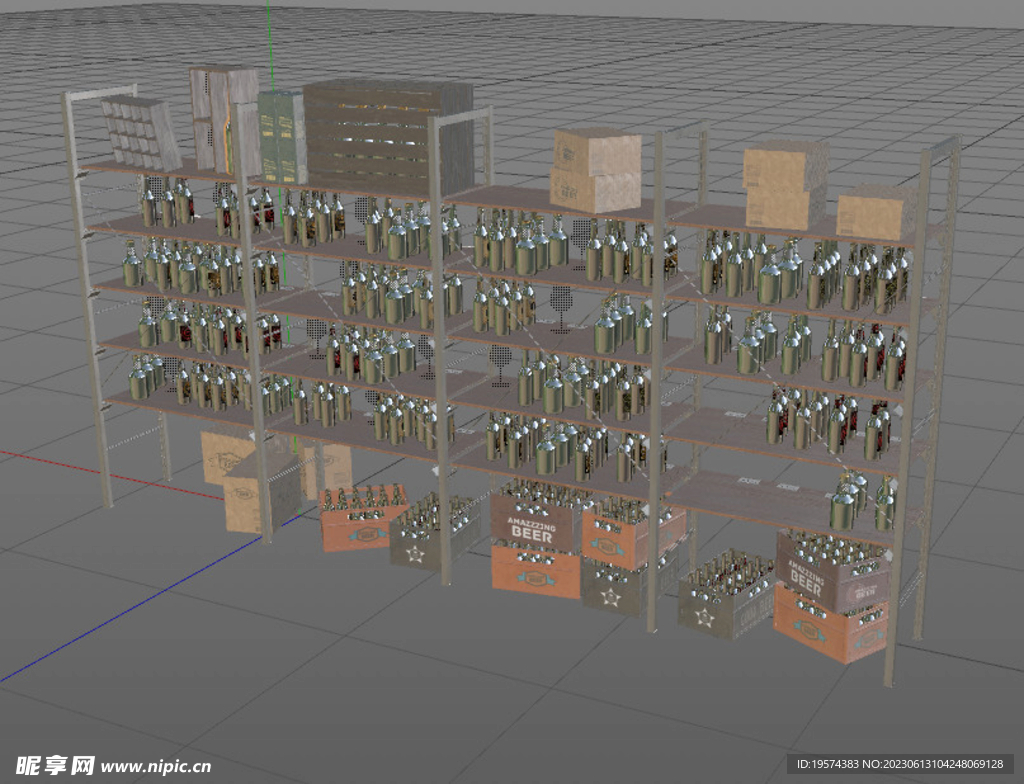Click the green Y-axis line in viewport
Screen dimensions: 1024x784
pyautogui.click(x=269, y=40)
